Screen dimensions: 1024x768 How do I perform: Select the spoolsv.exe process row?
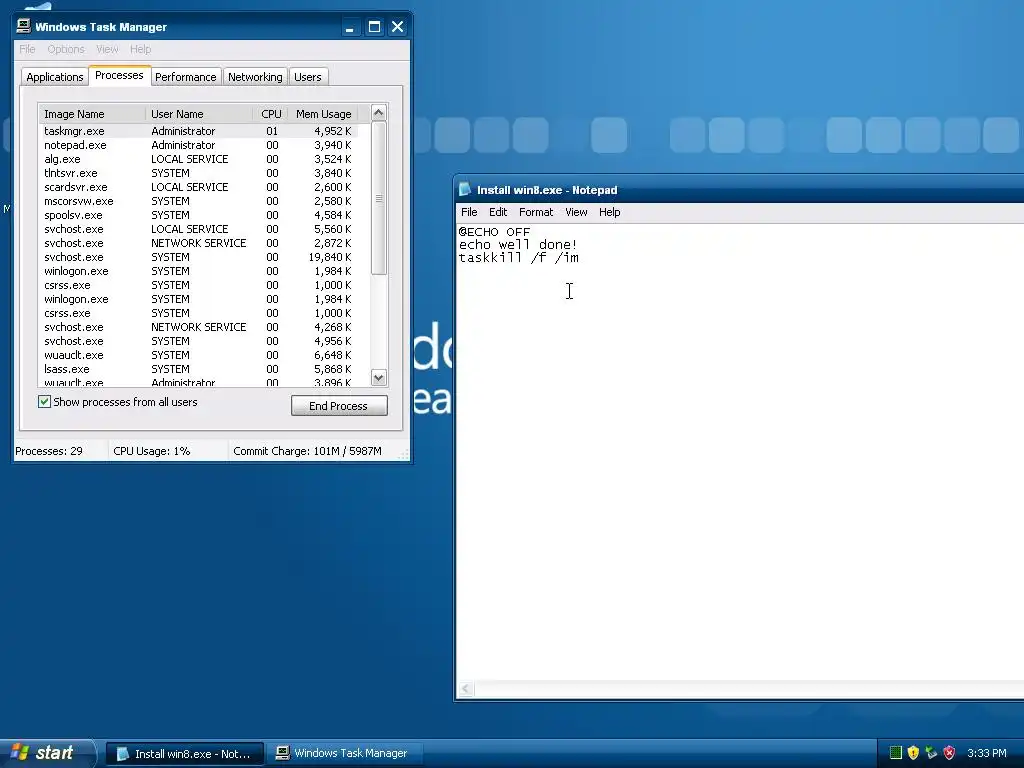[199, 215]
